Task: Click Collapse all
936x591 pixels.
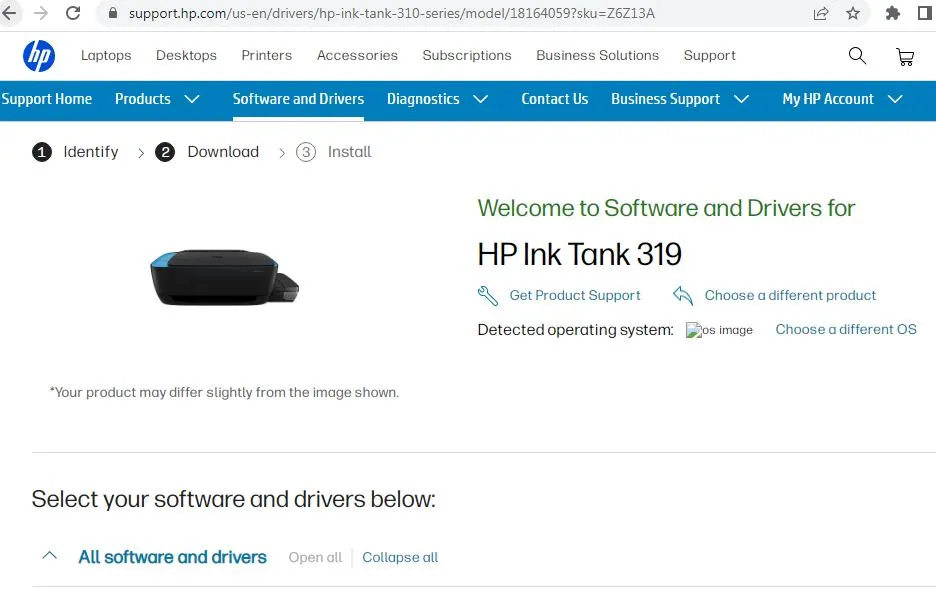Action: pyautogui.click(x=400, y=558)
